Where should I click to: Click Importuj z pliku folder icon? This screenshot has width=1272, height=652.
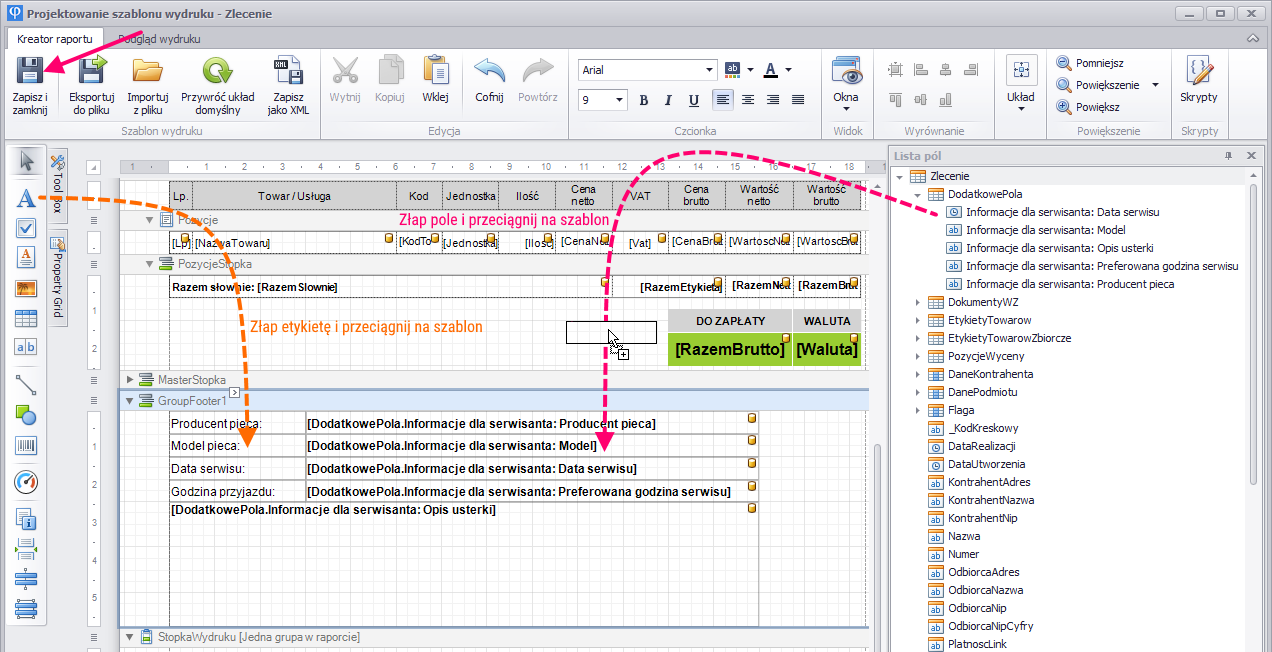tap(146, 72)
